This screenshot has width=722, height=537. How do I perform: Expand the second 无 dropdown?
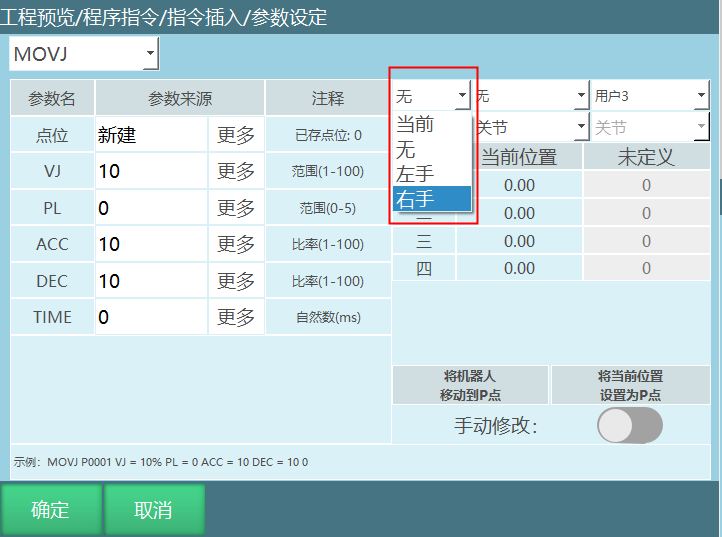pyautogui.click(x=530, y=96)
